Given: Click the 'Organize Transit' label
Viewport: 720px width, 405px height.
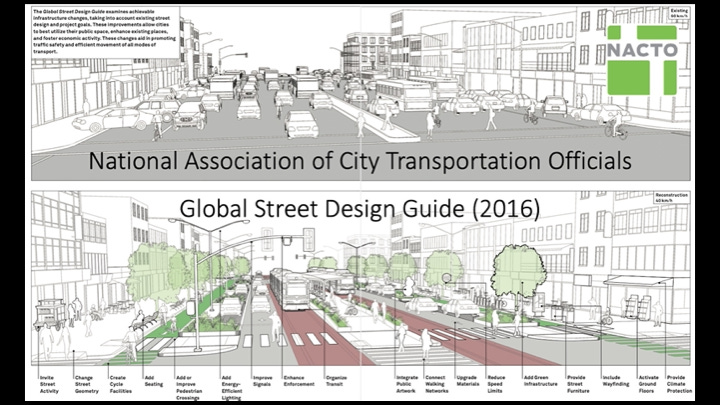Looking at the screenshot, I should coord(336,381).
